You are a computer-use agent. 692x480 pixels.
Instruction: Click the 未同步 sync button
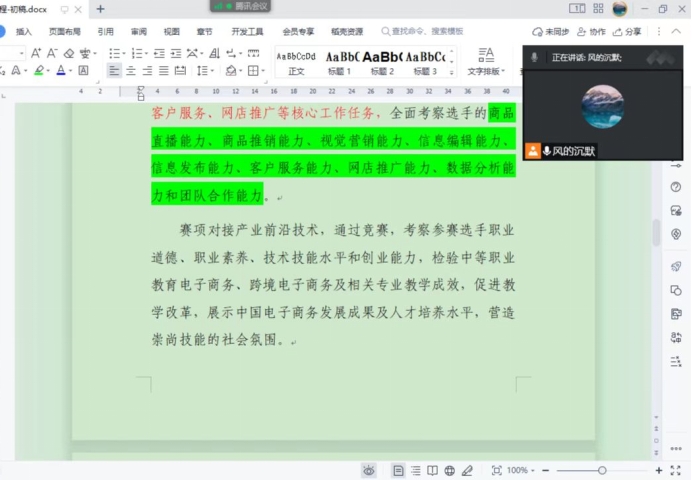(550, 31)
